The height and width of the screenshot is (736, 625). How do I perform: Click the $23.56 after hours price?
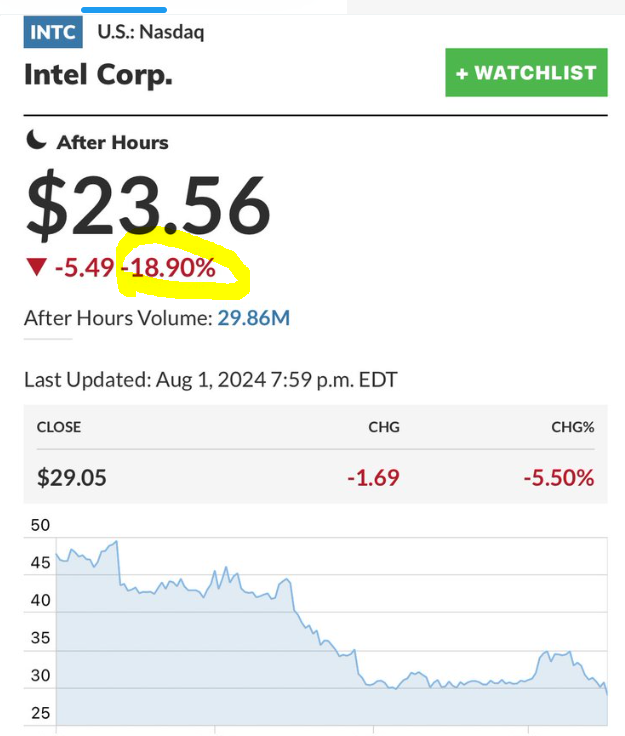point(148,205)
